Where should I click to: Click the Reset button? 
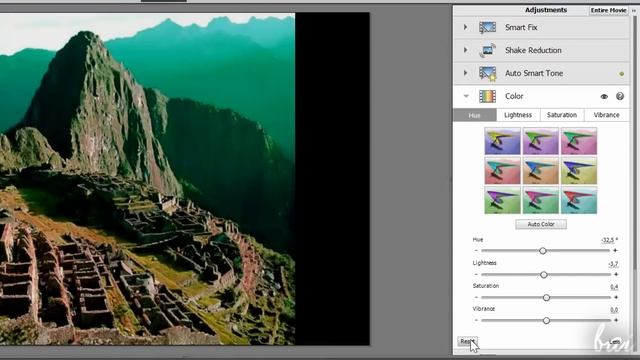[x=467, y=341]
